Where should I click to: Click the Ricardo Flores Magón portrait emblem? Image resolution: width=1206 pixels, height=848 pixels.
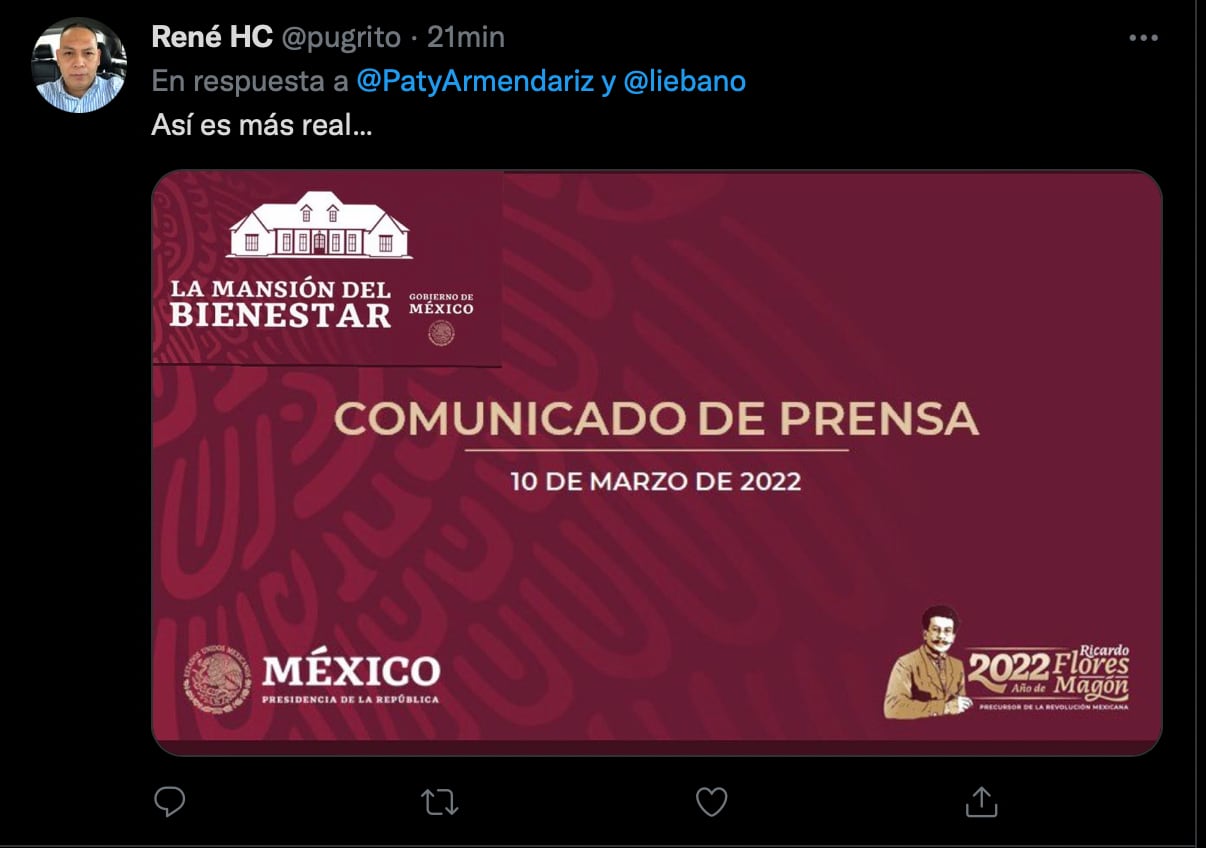[926, 662]
